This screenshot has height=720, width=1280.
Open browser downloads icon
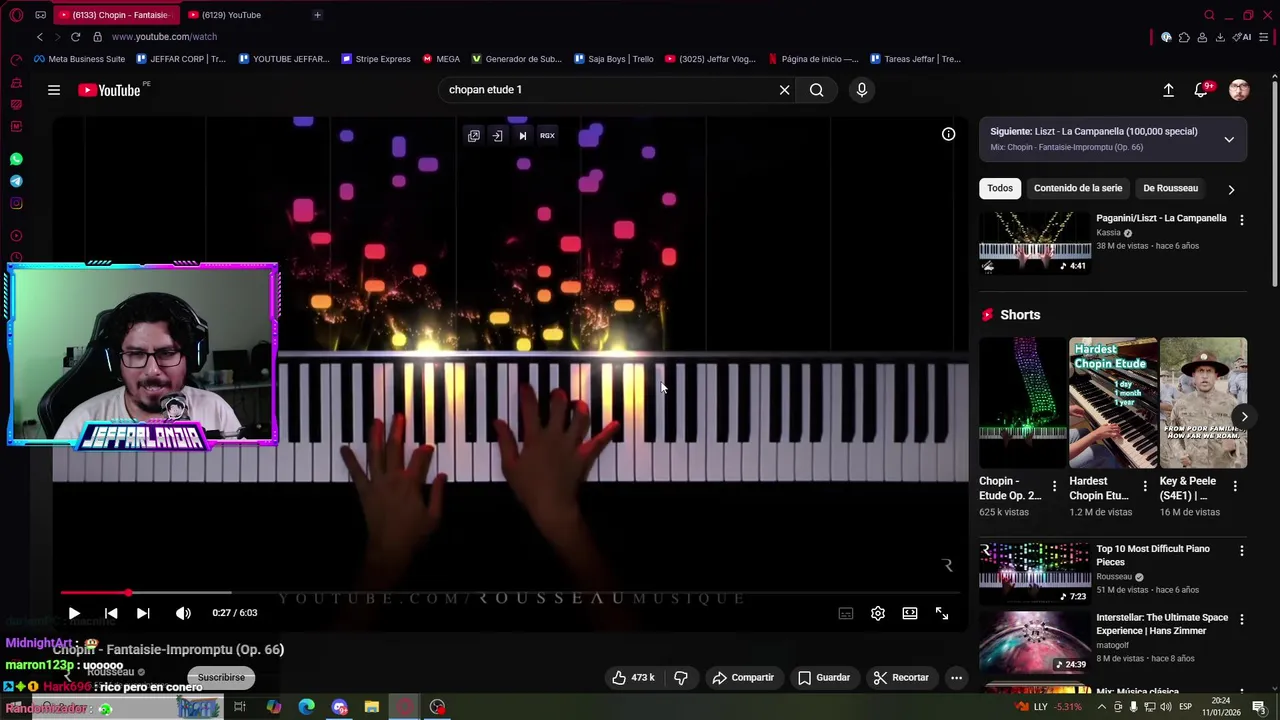pos(1220,37)
